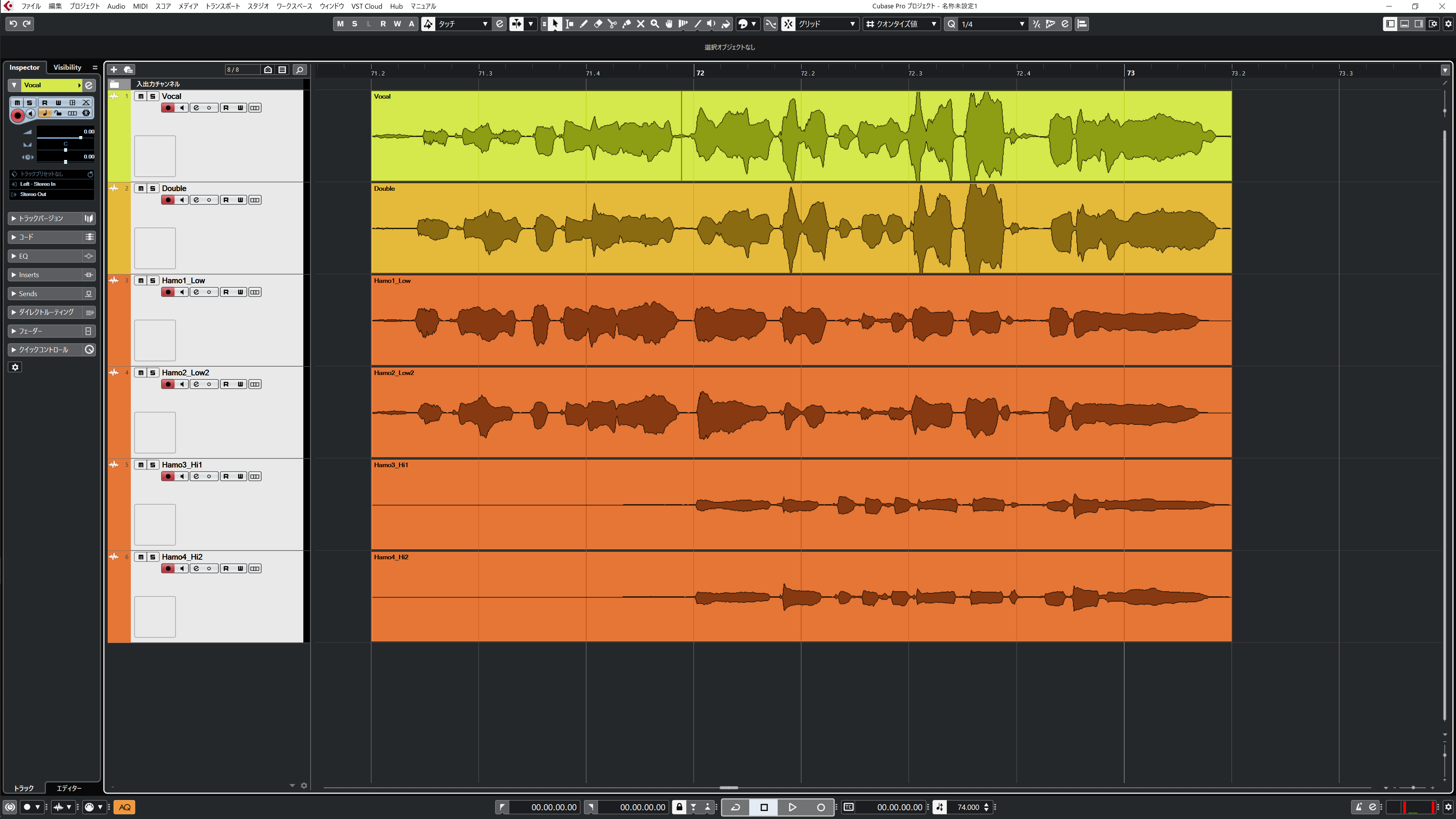Enable Write automation on Hamo4_Hi2 track
The image size is (1456, 819).
[x=240, y=569]
